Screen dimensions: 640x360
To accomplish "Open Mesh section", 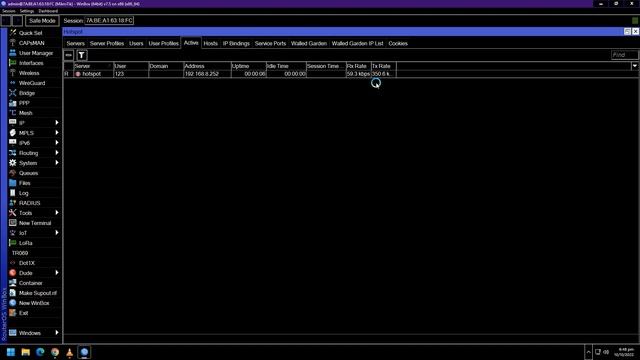I will click(x=25, y=113).
